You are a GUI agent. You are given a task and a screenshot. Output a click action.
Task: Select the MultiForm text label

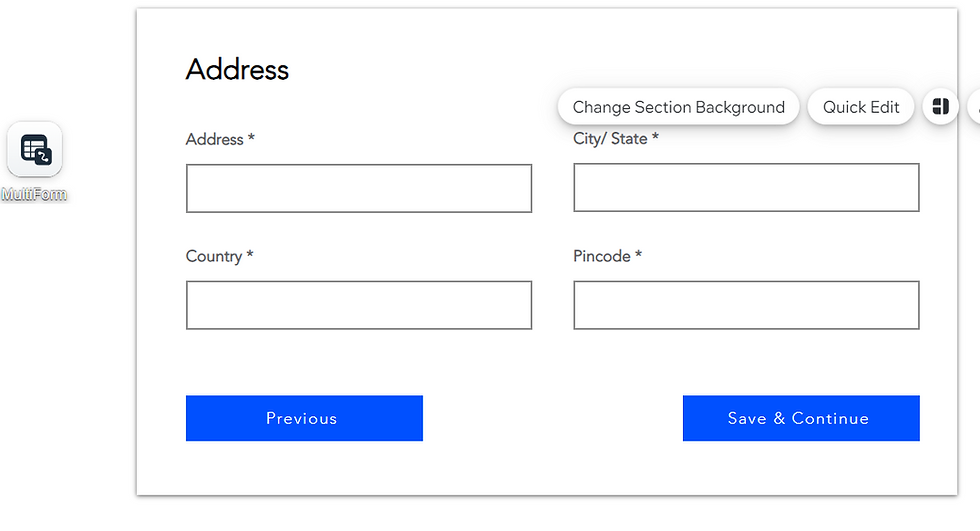[34, 194]
